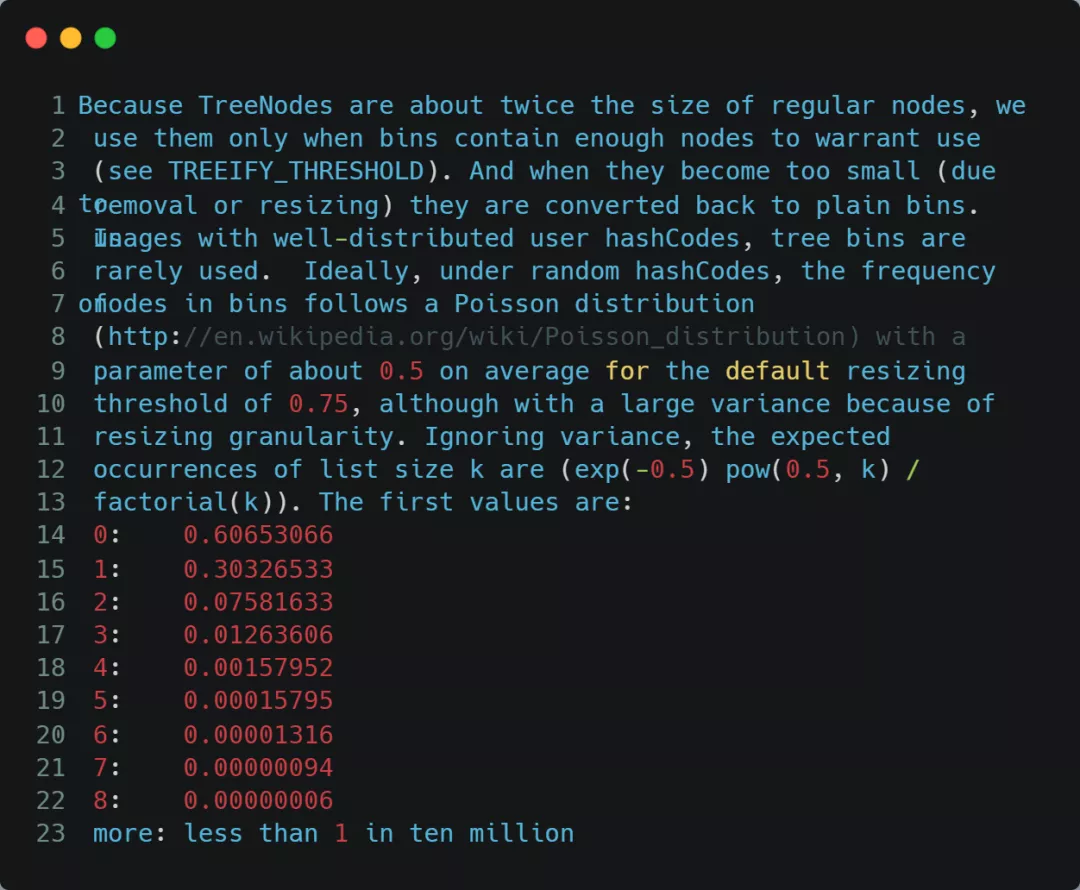Screen dimensions: 1080x890
Task: Click the words Poisson distribution on line 7
Action: 604,304
